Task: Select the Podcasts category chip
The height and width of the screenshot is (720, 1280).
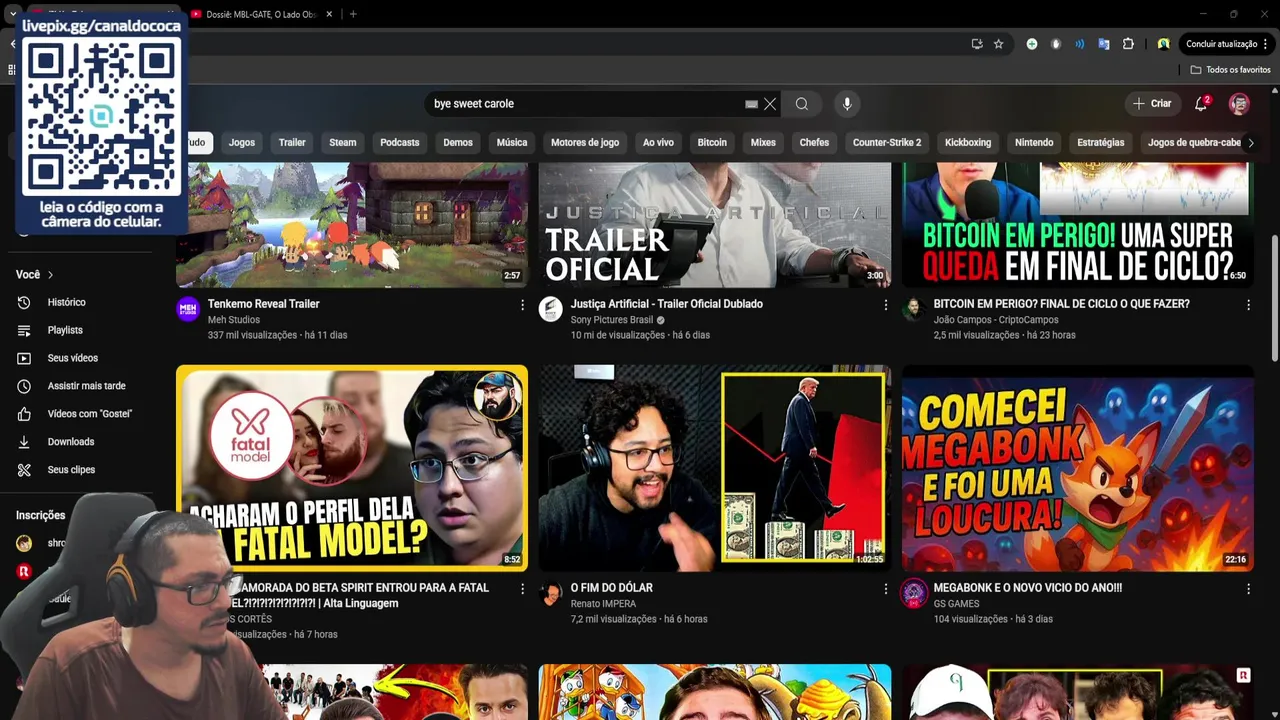Action: 400,143
